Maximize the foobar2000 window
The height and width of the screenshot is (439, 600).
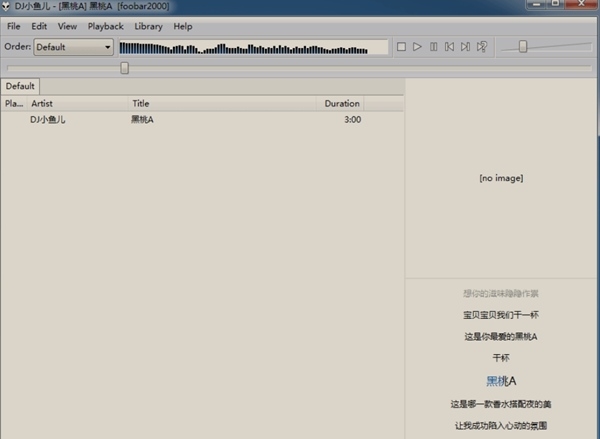click(556, 4)
